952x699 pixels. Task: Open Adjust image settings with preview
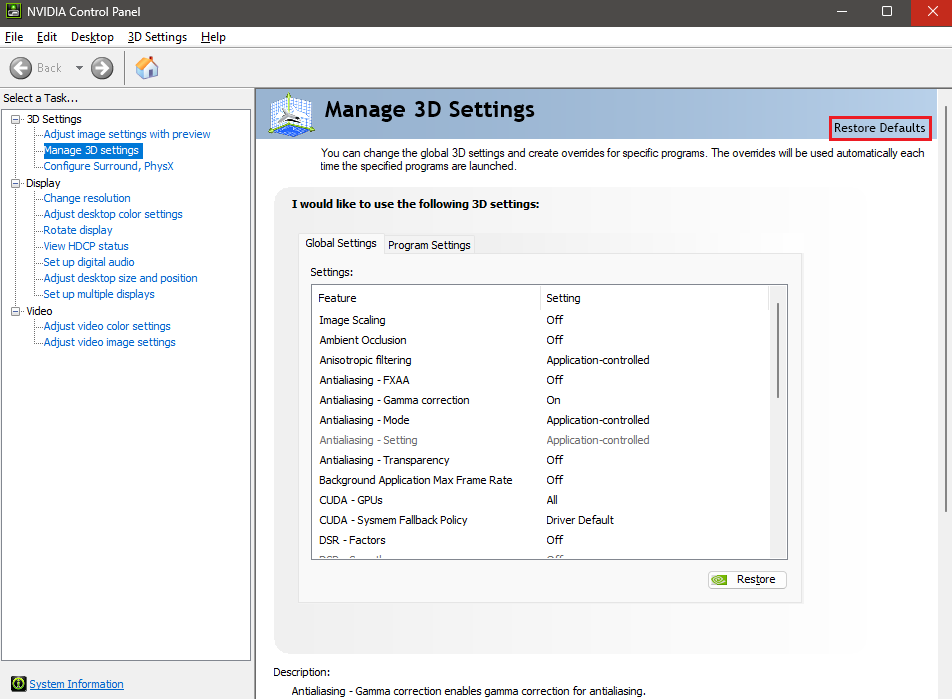[x=127, y=134]
